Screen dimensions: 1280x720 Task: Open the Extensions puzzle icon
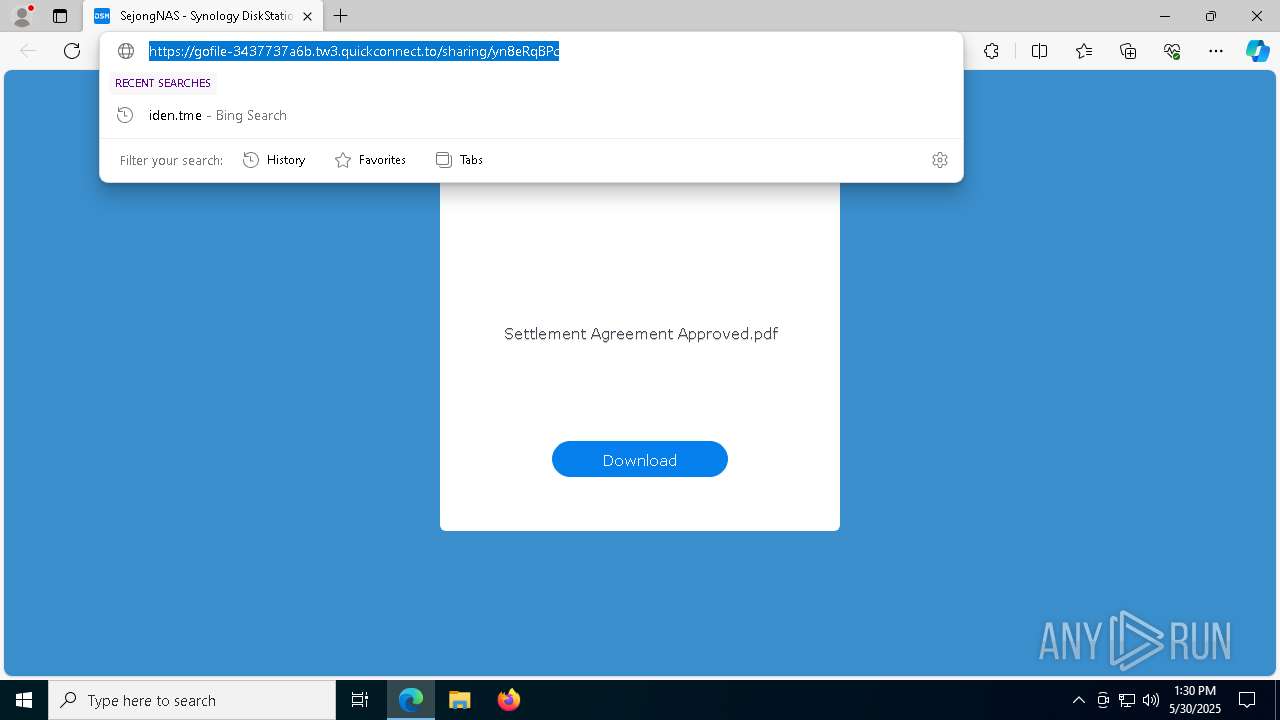click(991, 51)
